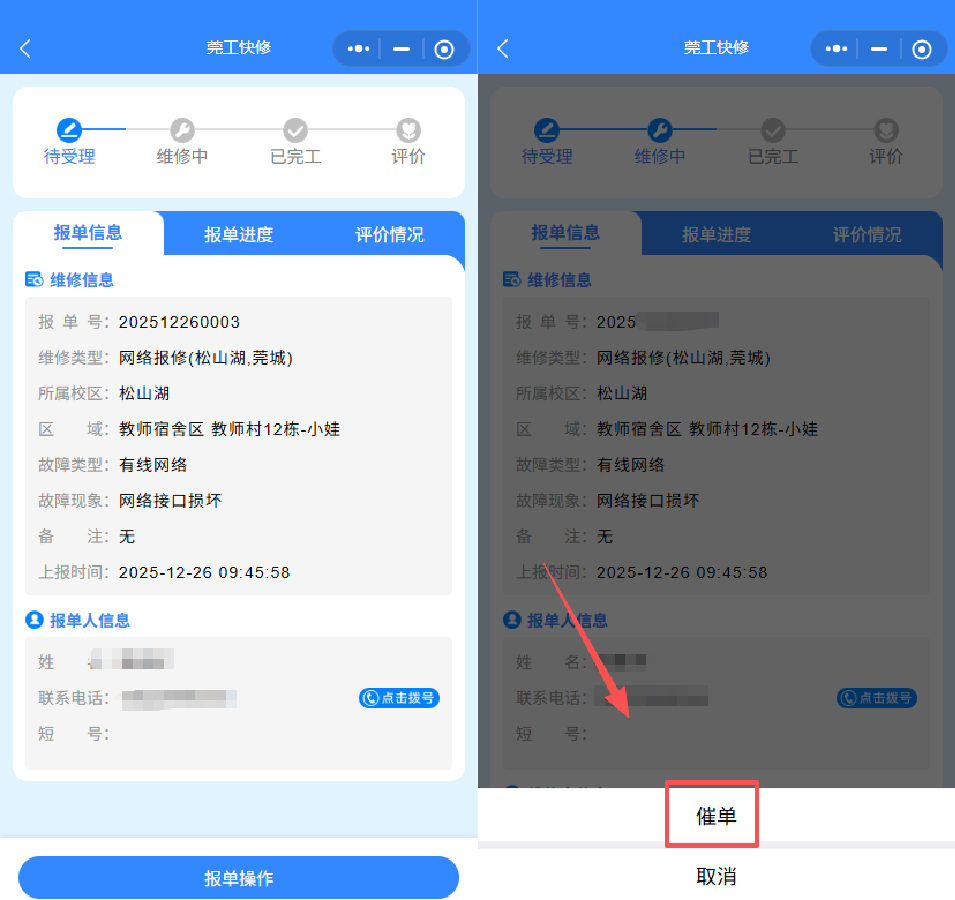Tap 取消 to dismiss the action sheet
Screen dimensions: 955x900
(715, 876)
